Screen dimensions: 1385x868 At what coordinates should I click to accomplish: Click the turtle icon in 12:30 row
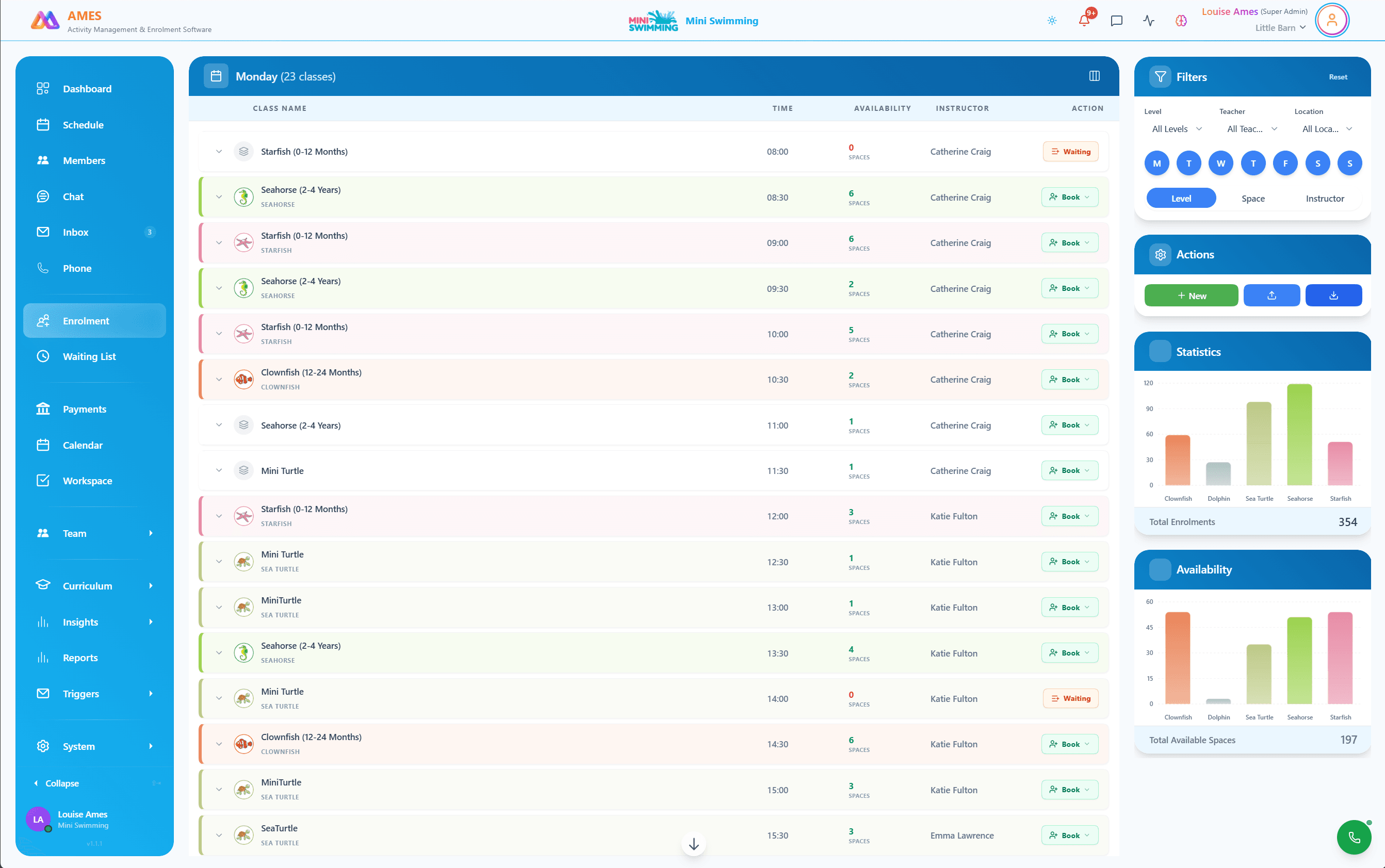coord(243,562)
